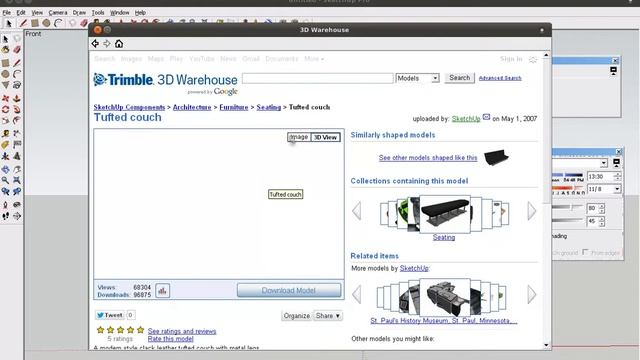Open the Window menu
The image size is (640, 360).
point(120,13)
